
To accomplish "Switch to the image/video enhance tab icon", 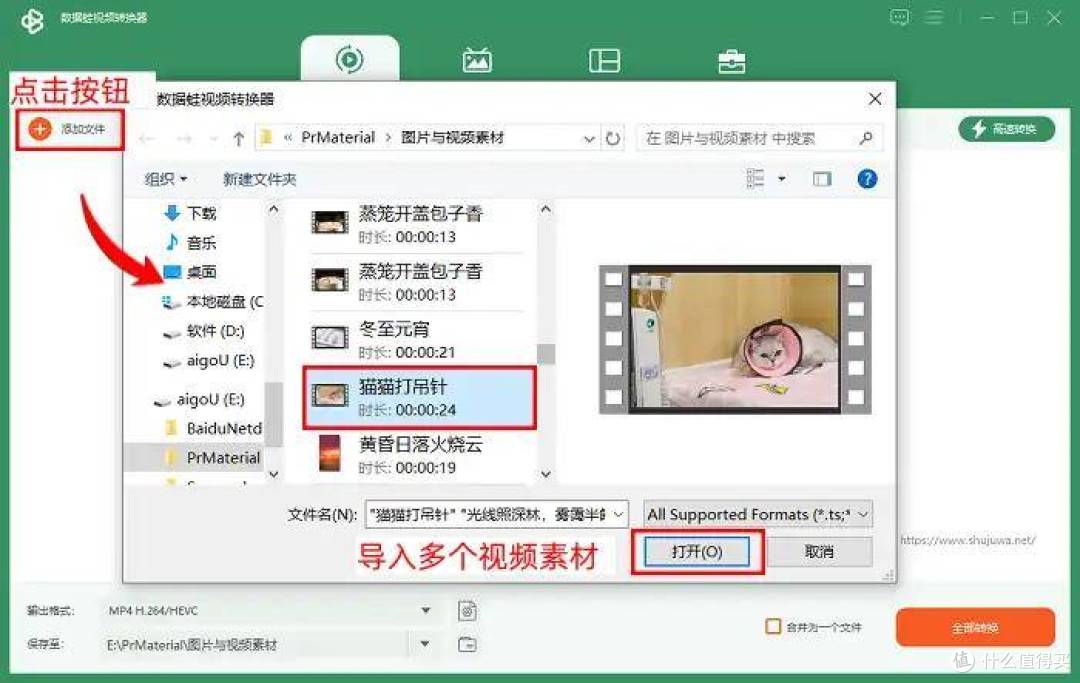I will (477, 60).
